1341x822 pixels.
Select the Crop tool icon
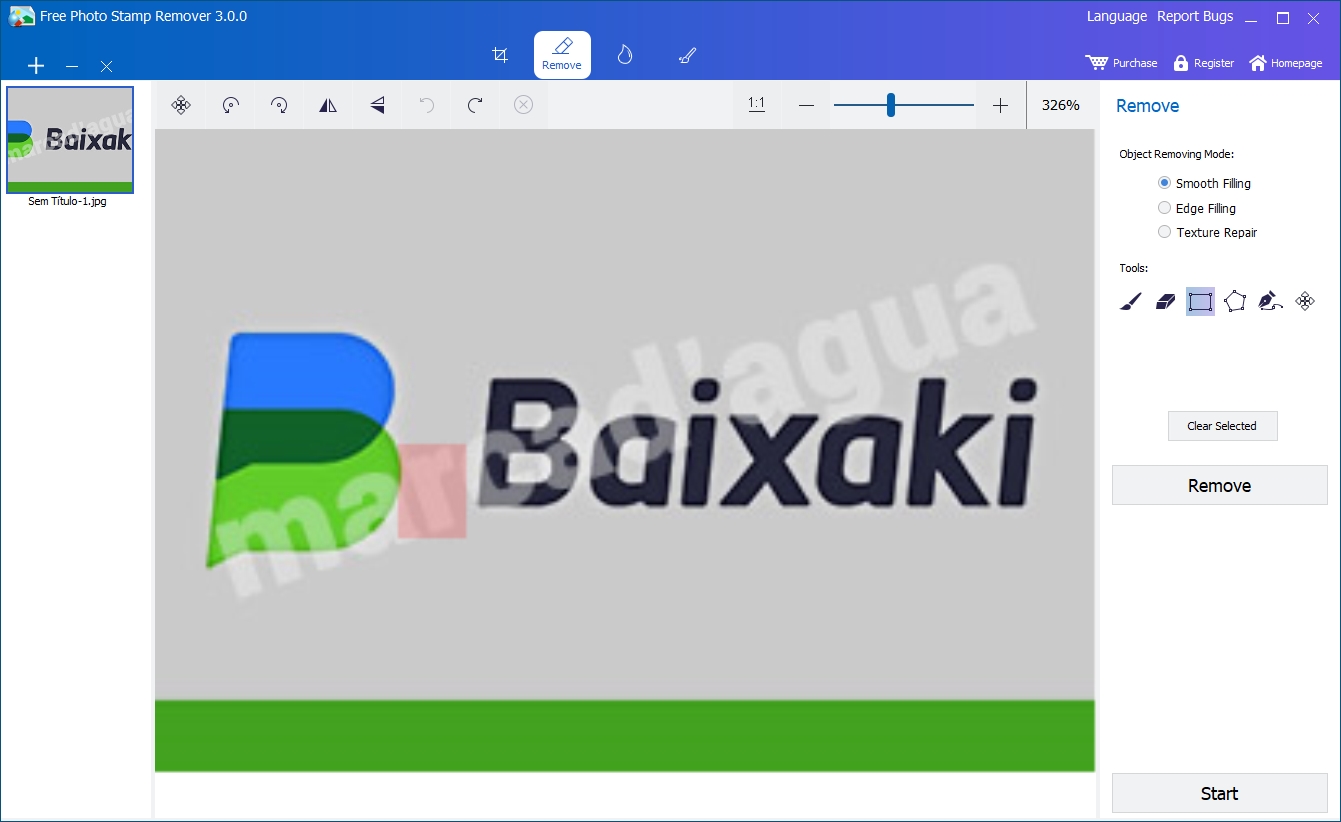tap(500, 55)
